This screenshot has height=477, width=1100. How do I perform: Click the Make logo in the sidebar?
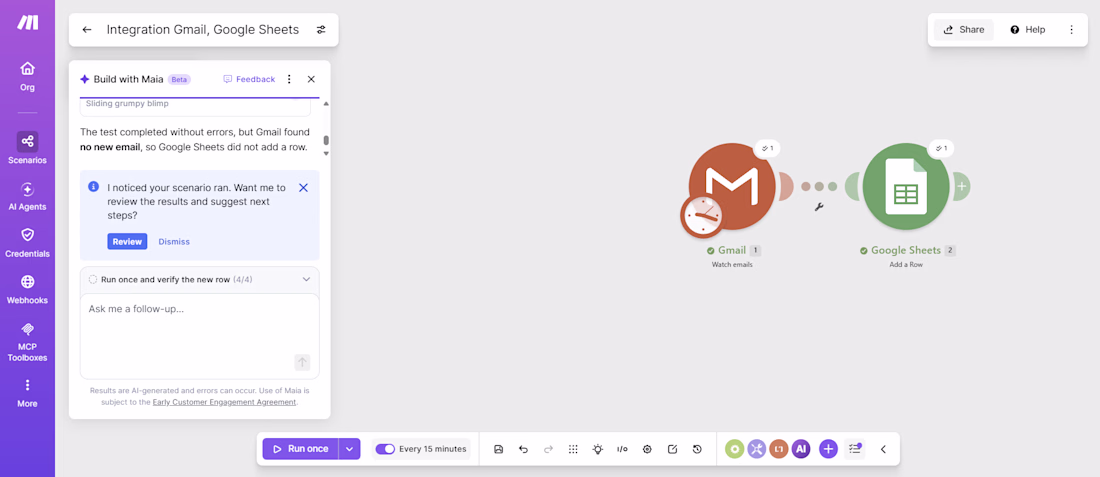pyautogui.click(x=27, y=22)
